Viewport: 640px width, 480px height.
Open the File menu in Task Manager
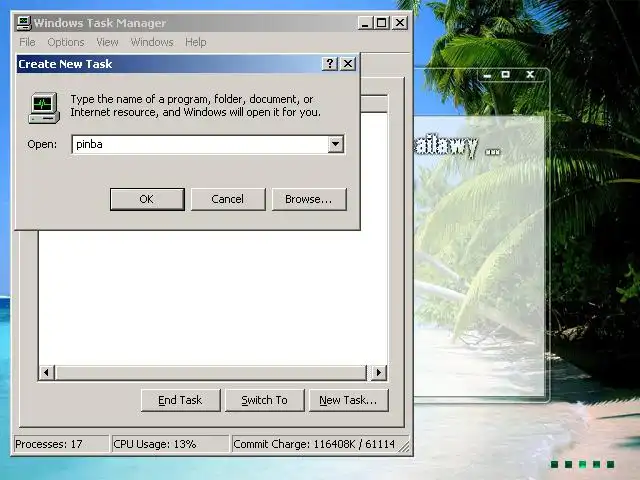coord(27,42)
